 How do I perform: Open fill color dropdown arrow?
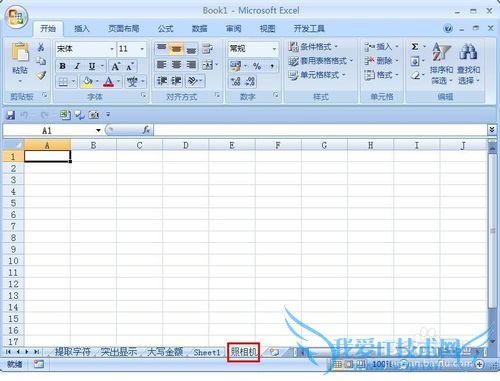tap(97, 81)
